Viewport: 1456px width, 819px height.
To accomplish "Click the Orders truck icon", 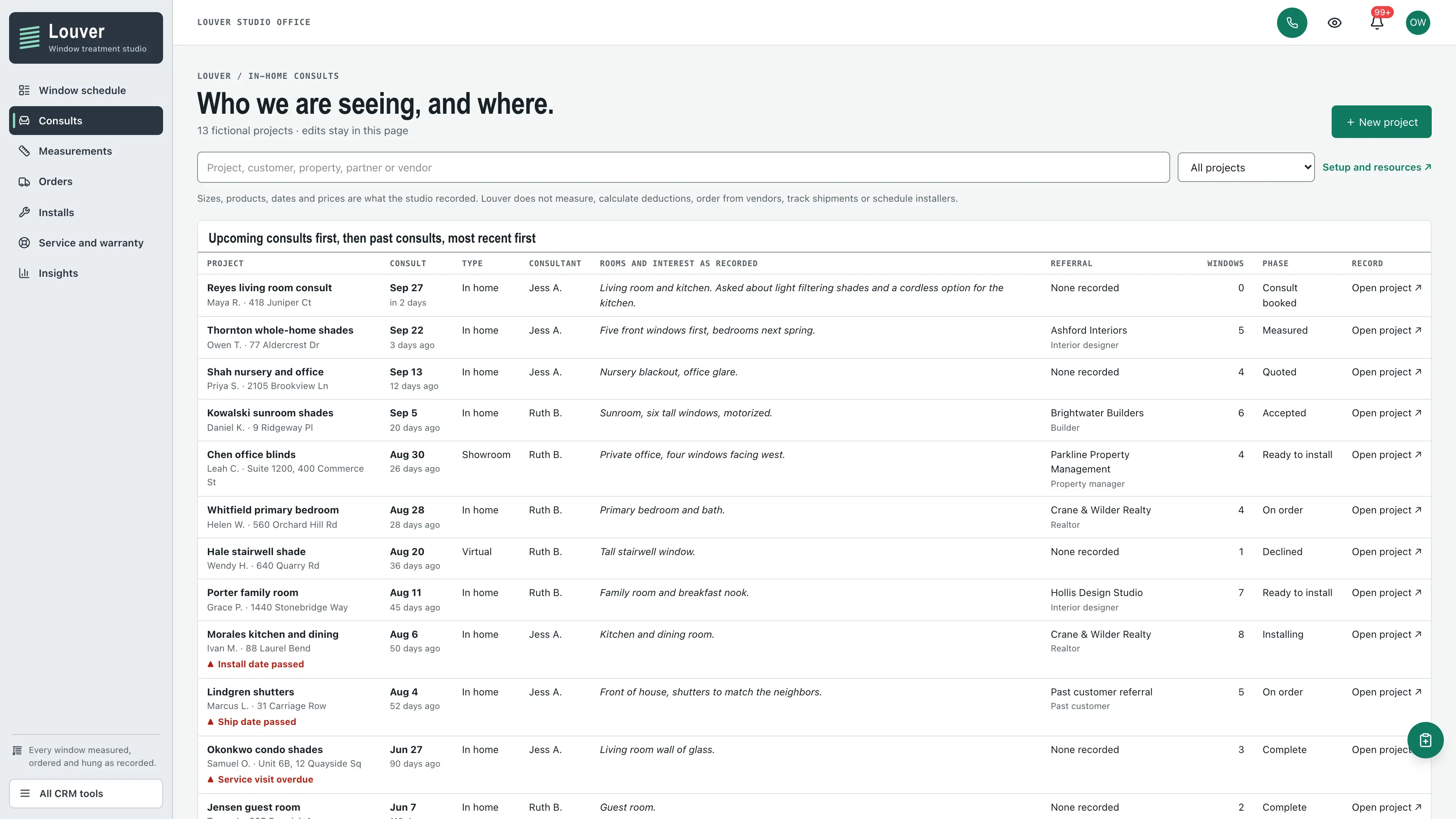I will point(24,182).
